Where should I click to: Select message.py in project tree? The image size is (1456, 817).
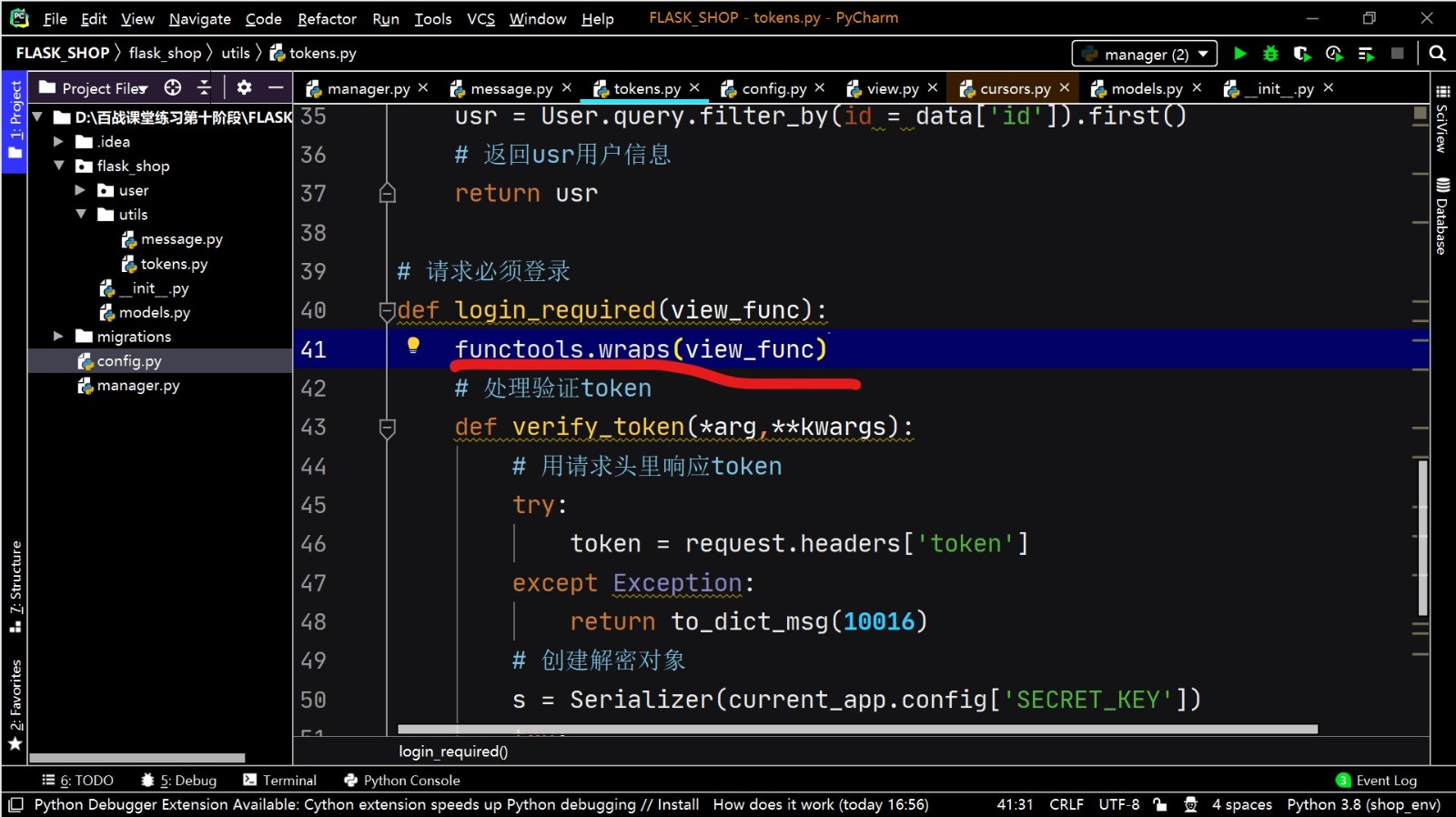coord(181,239)
